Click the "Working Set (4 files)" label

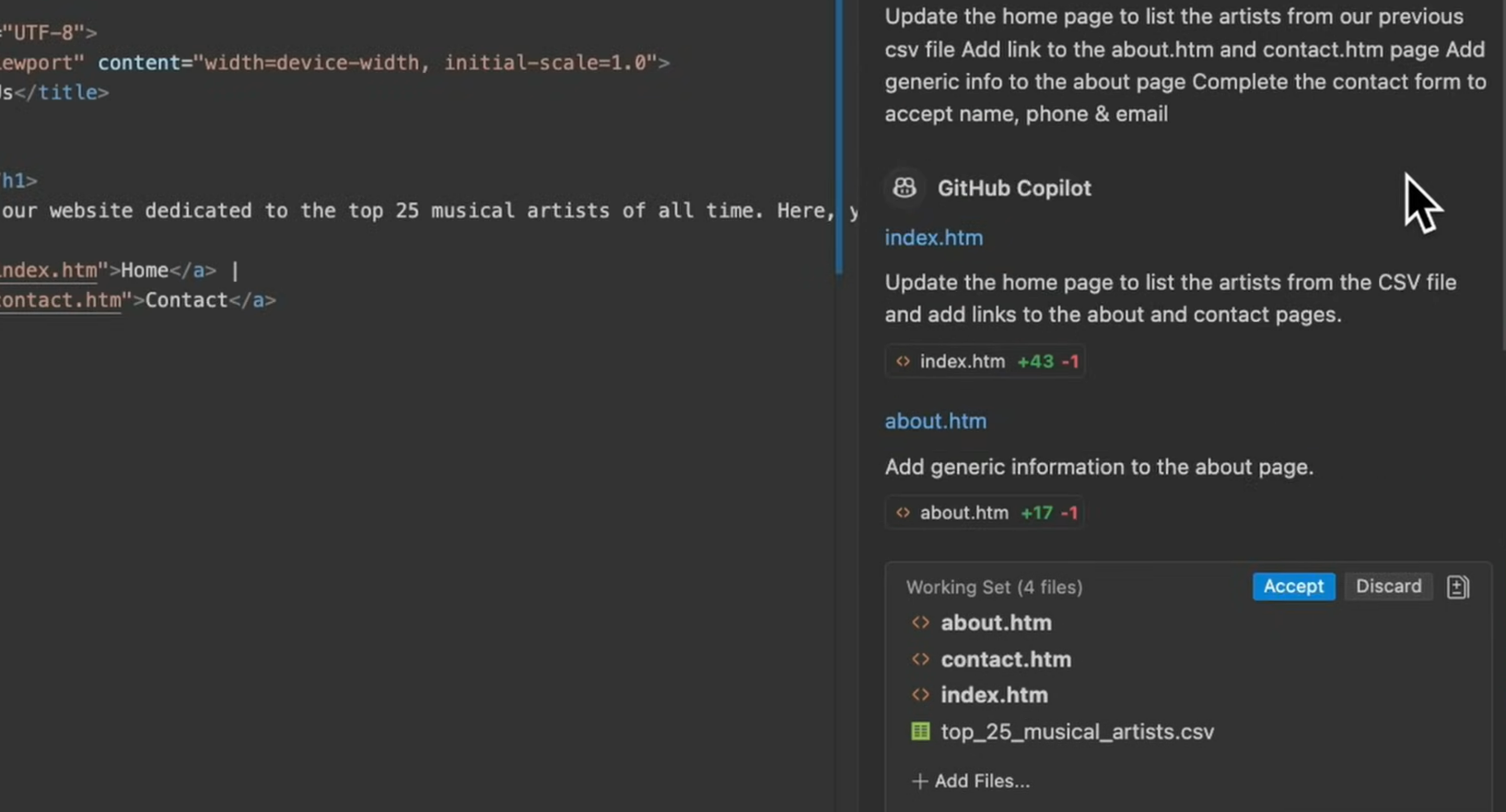point(994,587)
